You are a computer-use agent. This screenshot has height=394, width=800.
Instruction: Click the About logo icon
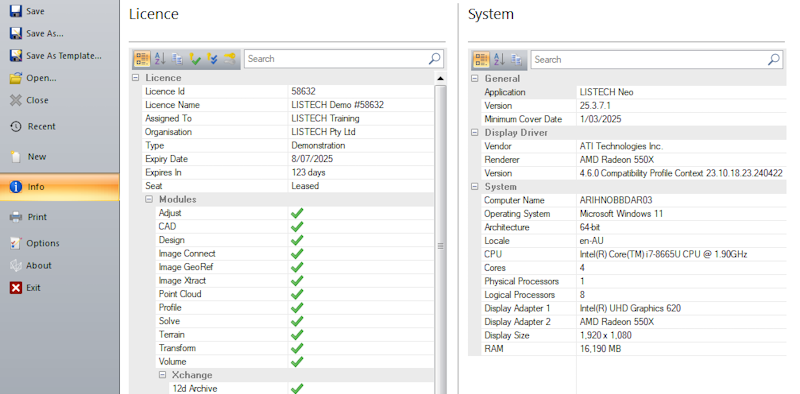pyautogui.click(x=16, y=265)
